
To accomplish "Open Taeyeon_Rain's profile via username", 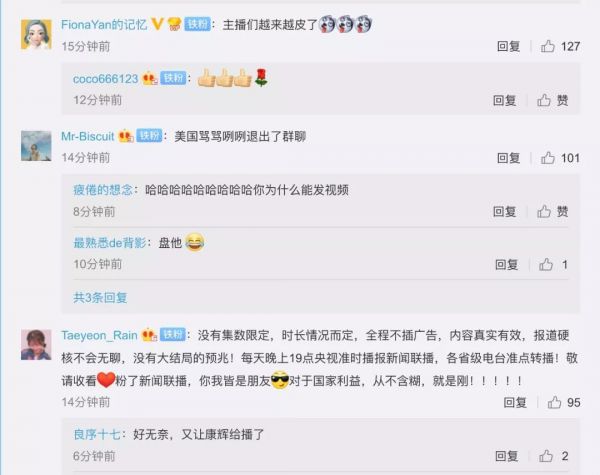I will point(99,335).
